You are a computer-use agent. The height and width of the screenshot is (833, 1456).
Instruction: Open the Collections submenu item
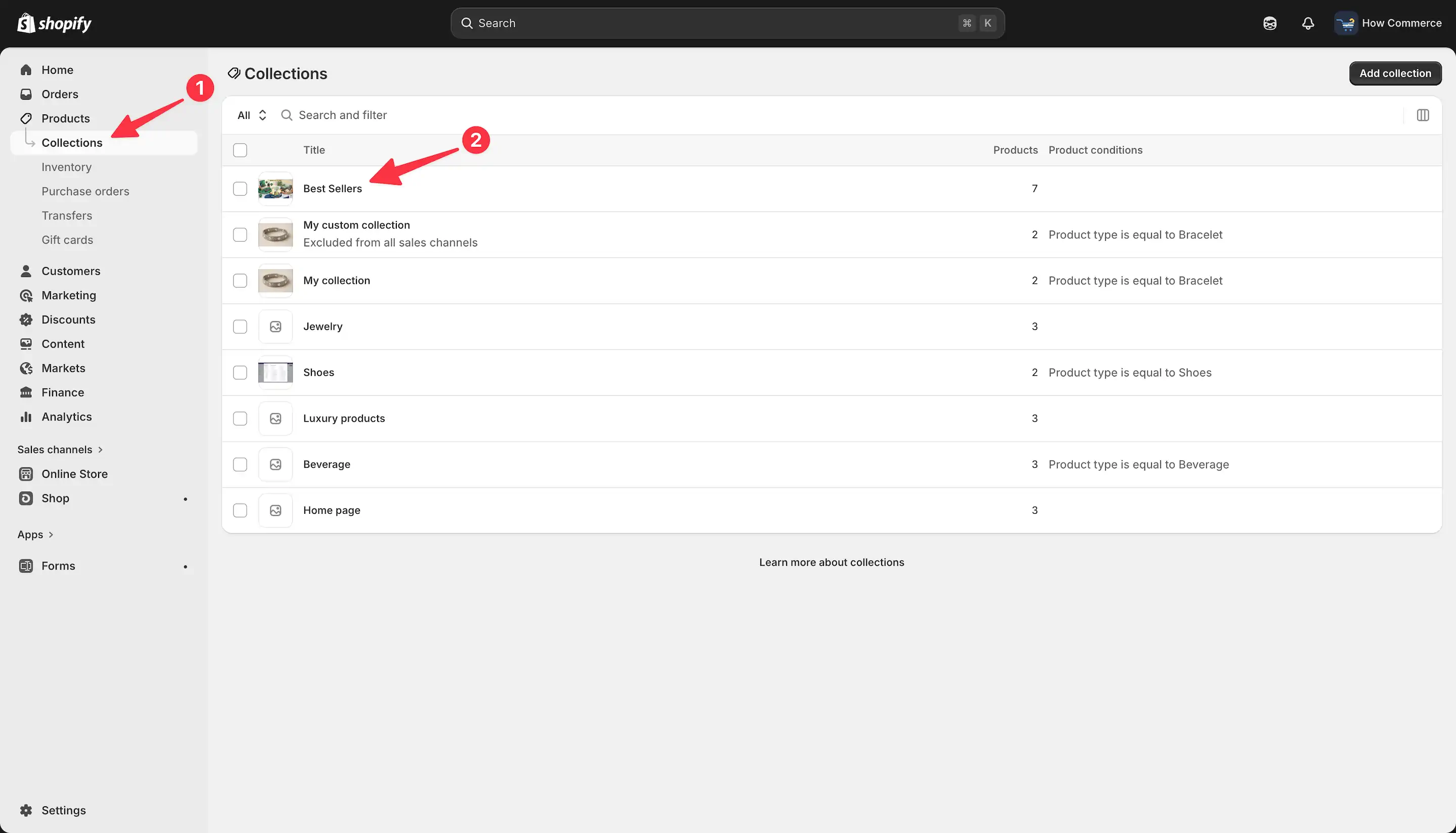pyautogui.click(x=104, y=143)
